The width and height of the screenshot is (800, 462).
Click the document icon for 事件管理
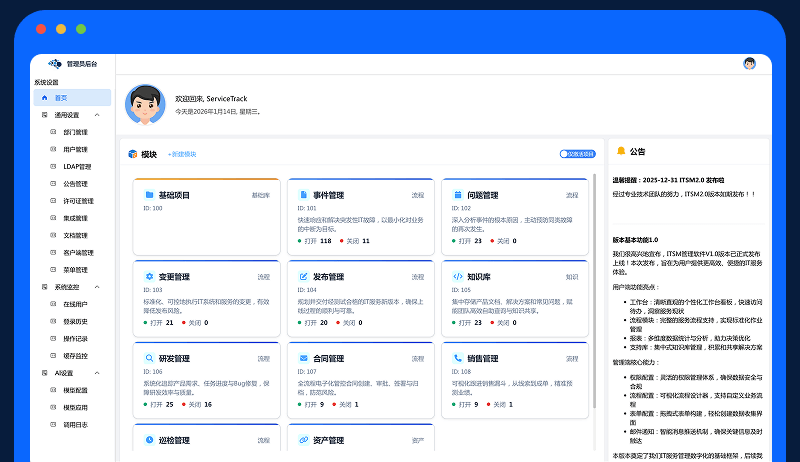(303, 195)
